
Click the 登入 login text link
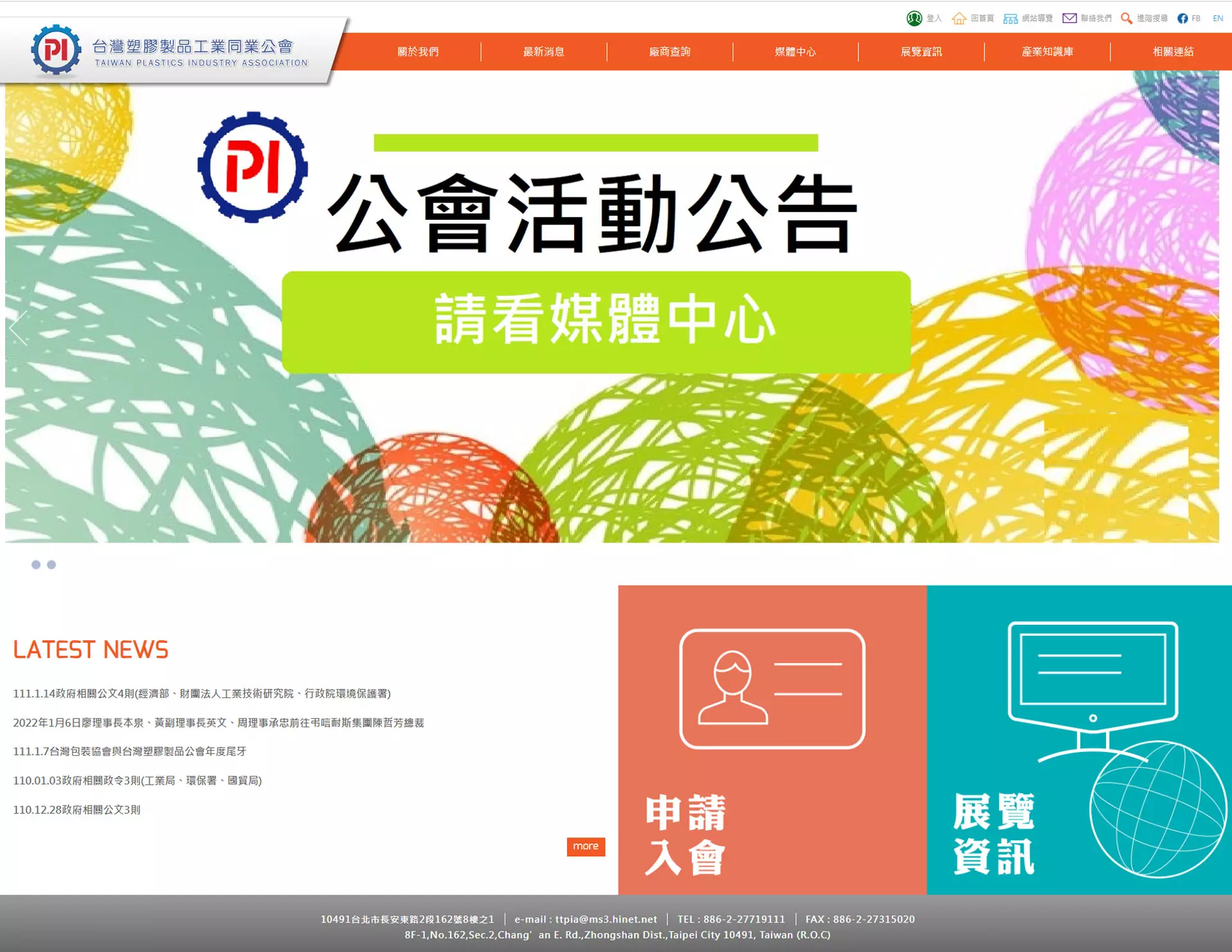934,19
